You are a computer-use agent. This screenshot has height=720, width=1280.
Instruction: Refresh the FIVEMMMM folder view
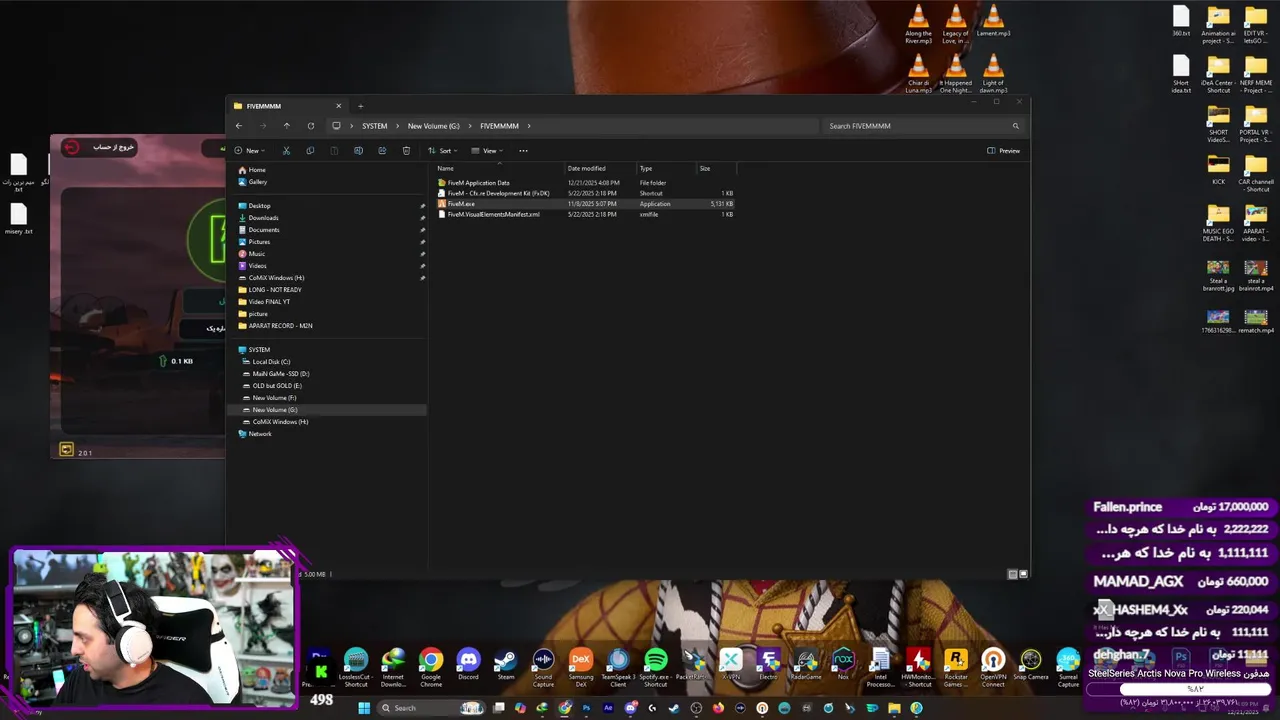(311, 126)
